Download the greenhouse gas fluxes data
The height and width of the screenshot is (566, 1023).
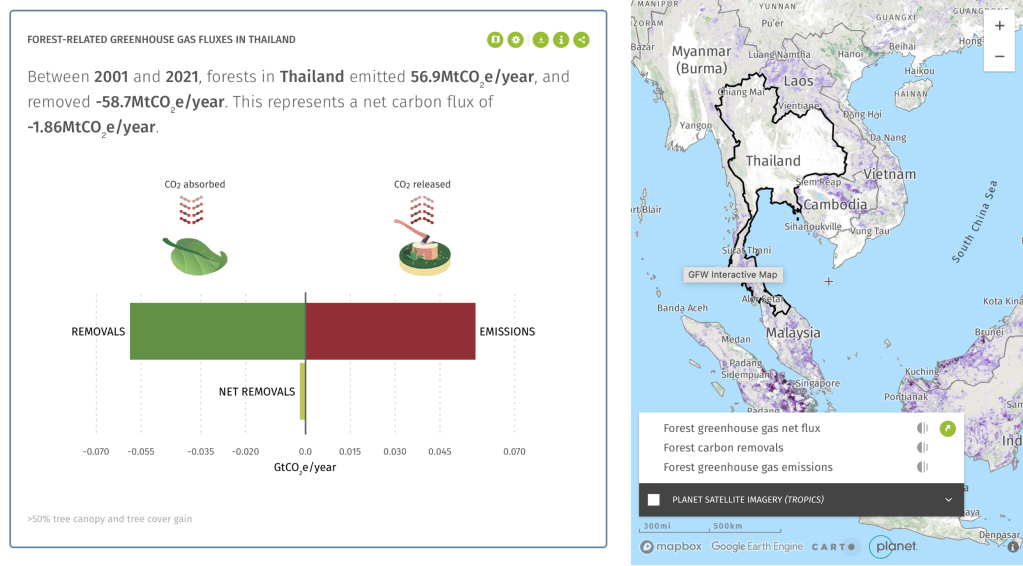(x=540, y=40)
